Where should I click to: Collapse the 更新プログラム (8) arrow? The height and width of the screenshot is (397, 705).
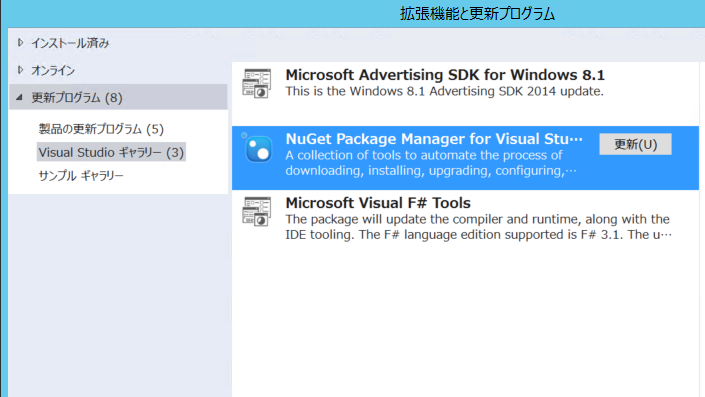point(19,97)
